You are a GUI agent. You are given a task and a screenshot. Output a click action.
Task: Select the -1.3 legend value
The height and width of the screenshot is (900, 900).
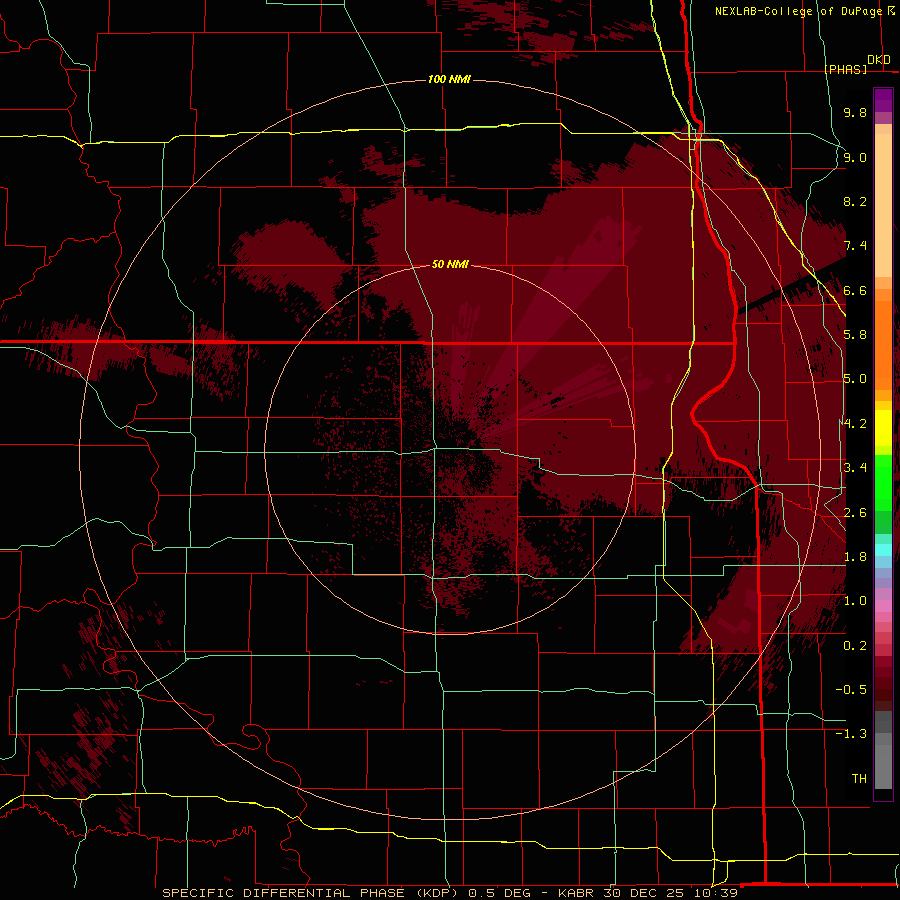point(851,734)
